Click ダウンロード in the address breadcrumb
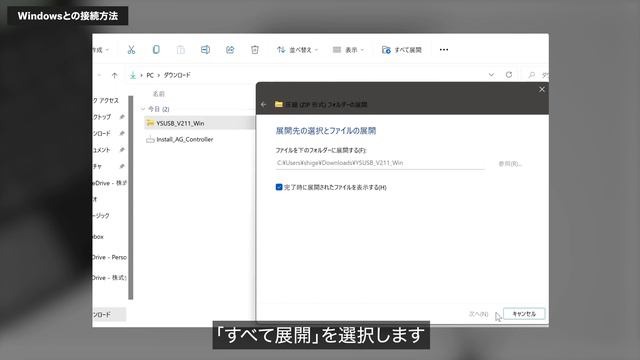The height and width of the screenshot is (360, 640). [177, 75]
